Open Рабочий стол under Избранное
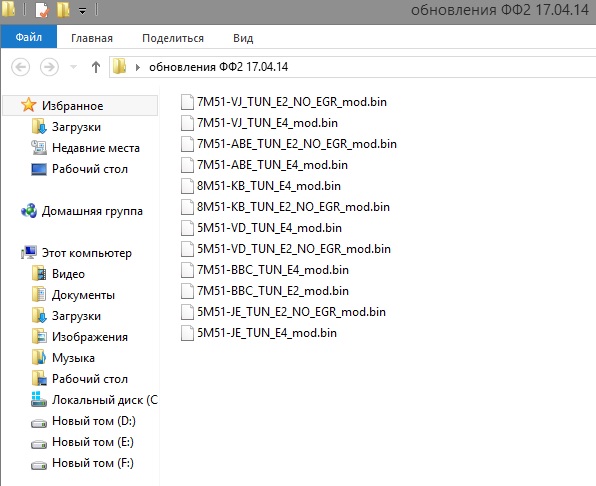 coord(90,169)
